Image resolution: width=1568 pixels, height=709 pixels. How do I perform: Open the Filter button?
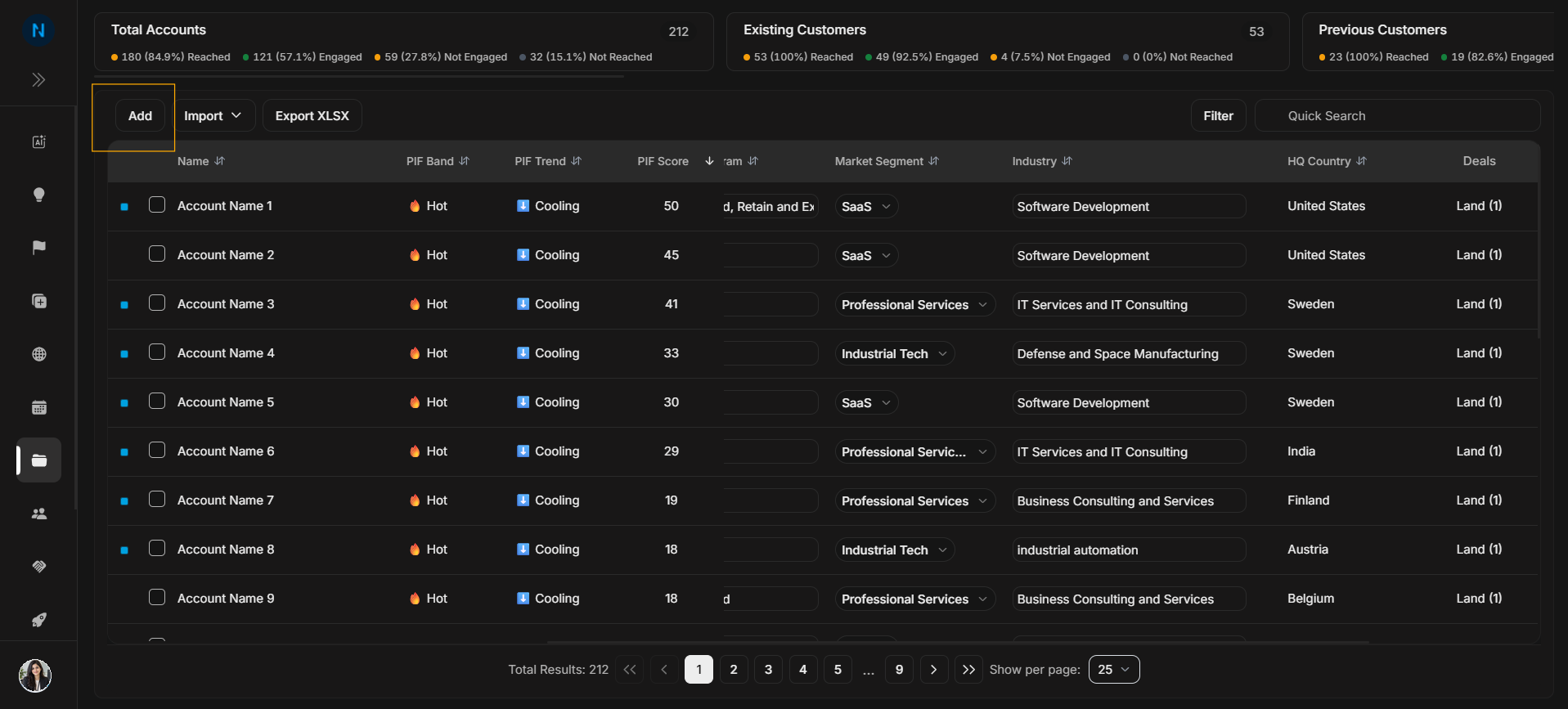[1218, 115]
